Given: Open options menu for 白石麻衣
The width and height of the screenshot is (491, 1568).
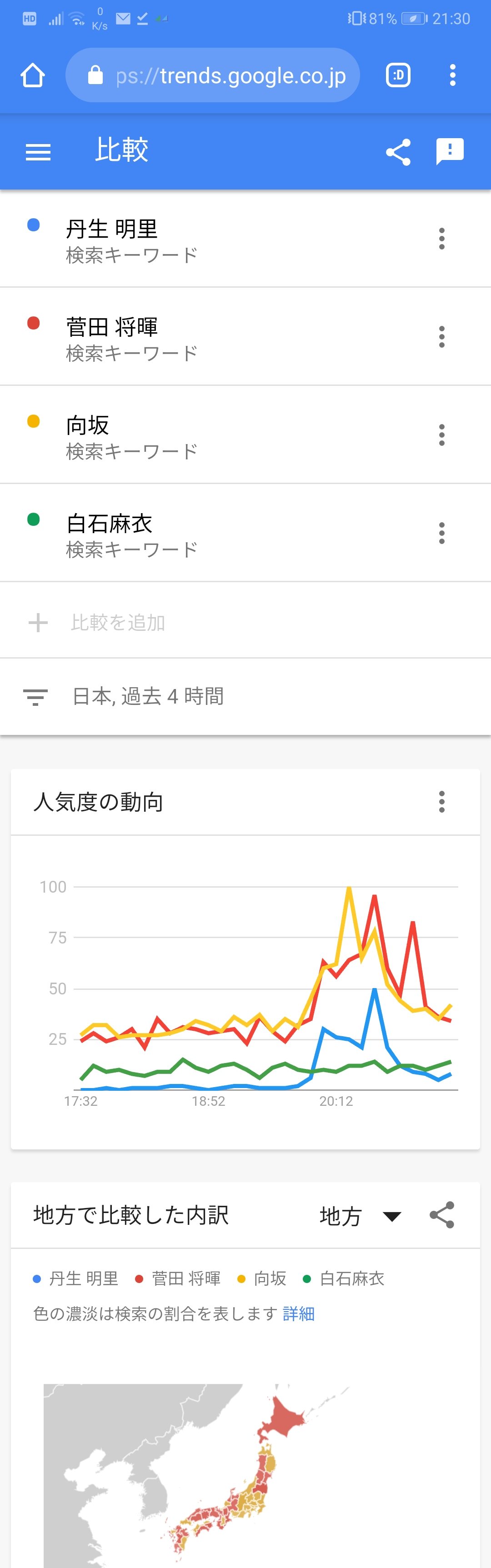Looking at the screenshot, I should [441, 533].
